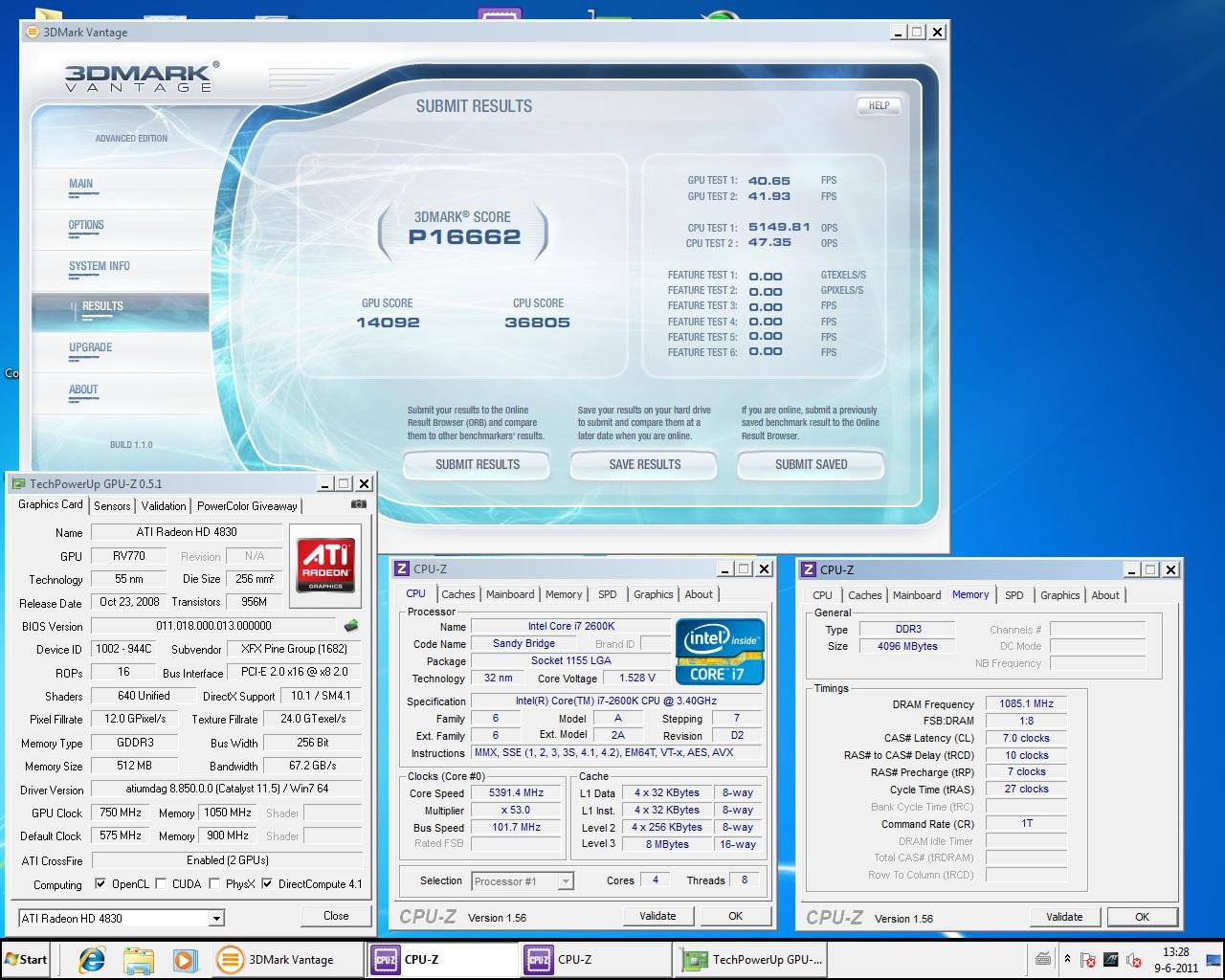Click the DRAM Frequency 1085.1 MHz value
This screenshot has width=1225, height=980.
pyautogui.click(x=1026, y=703)
